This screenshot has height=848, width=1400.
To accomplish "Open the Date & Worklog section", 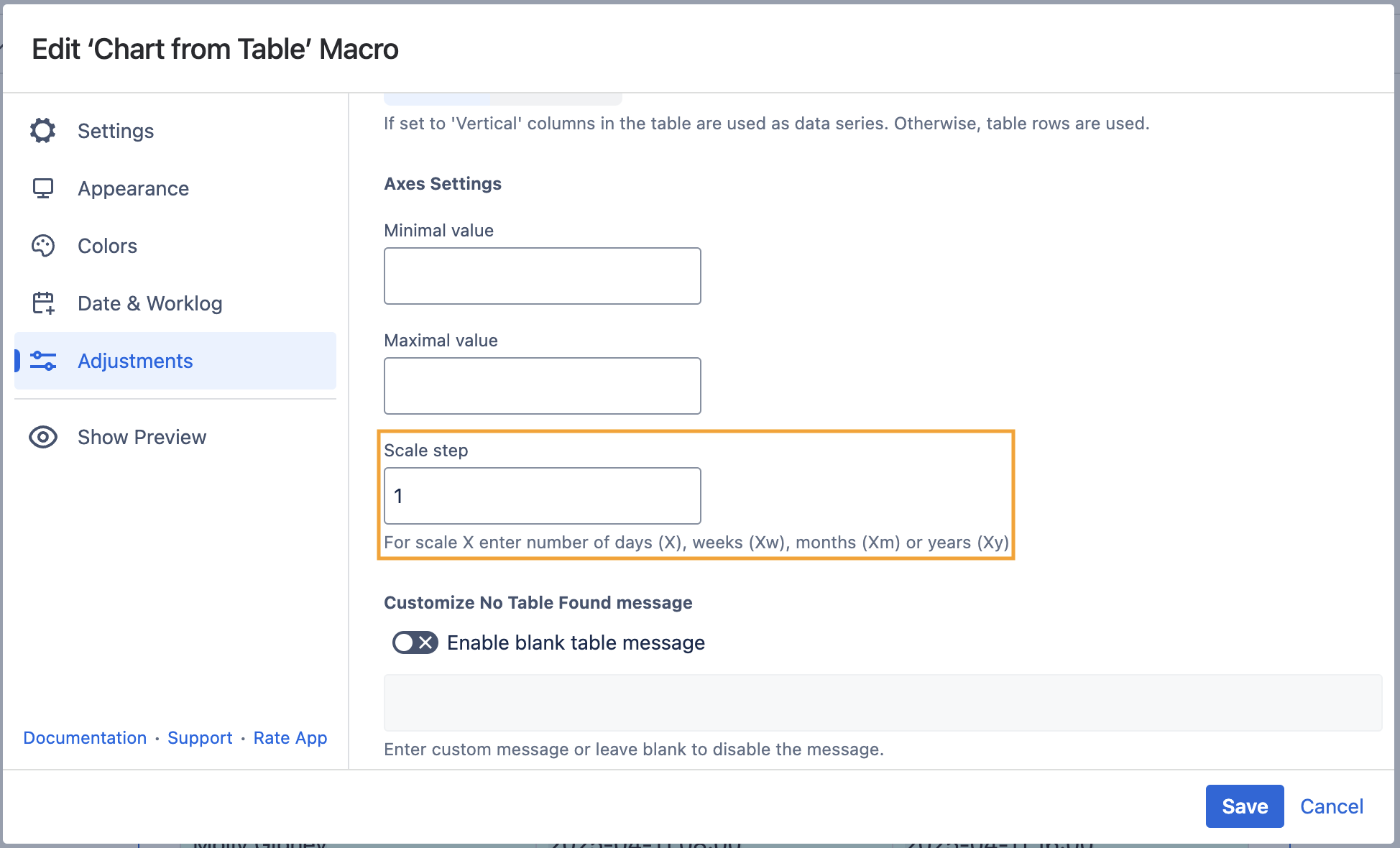I will click(149, 303).
